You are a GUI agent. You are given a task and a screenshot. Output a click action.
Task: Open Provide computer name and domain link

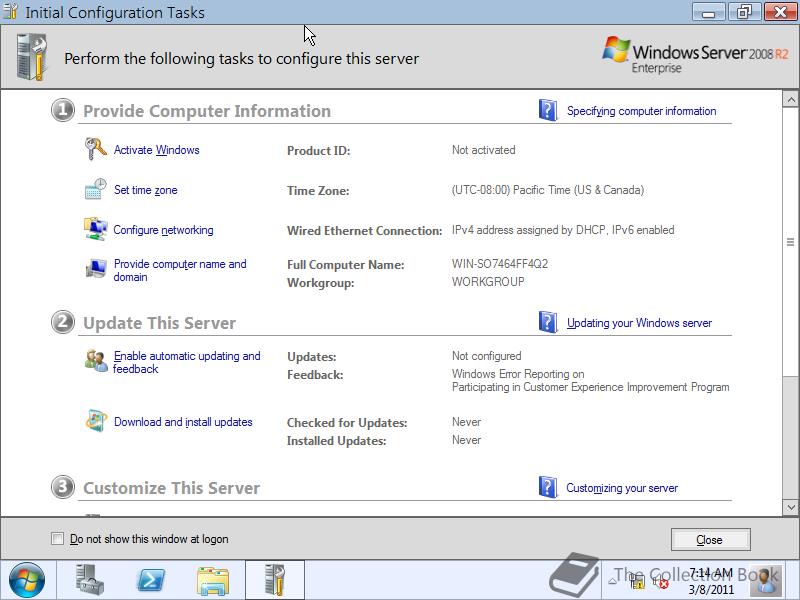tap(180, 270)
